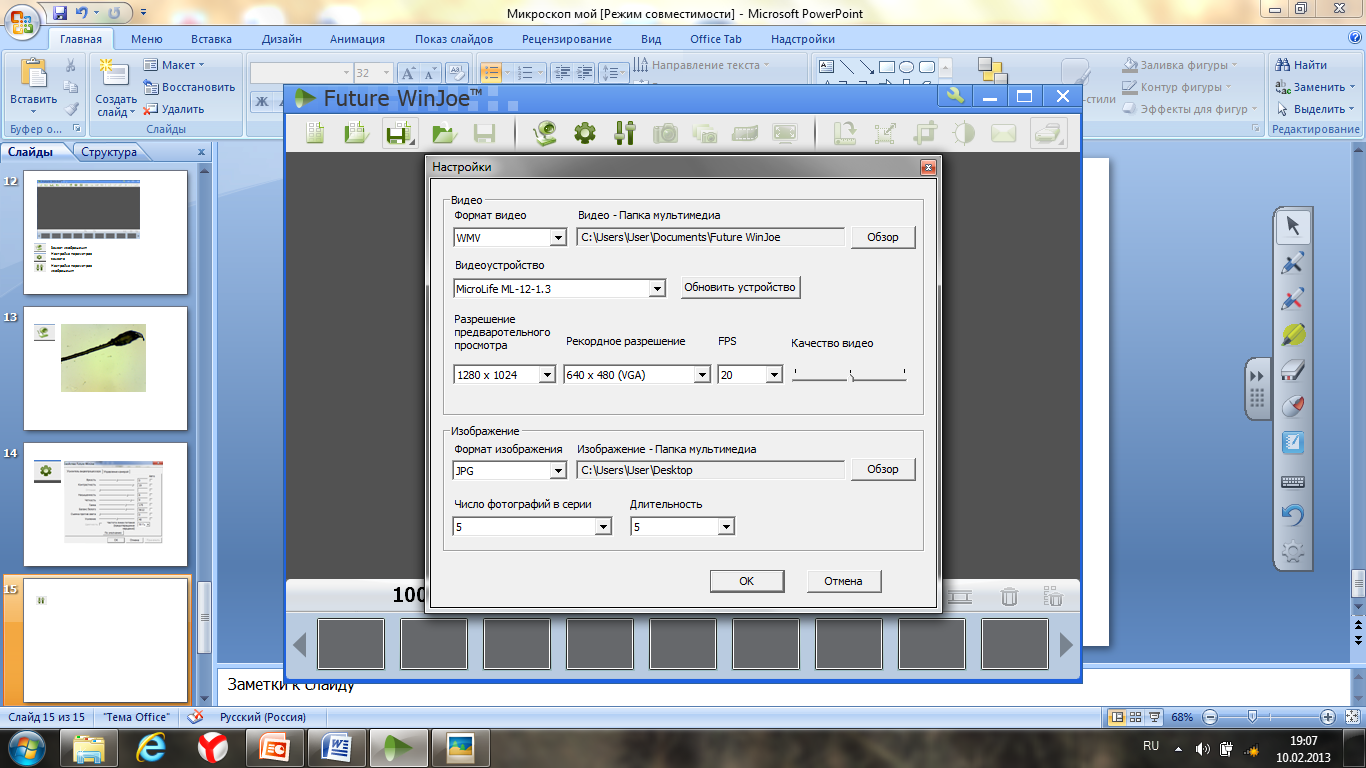1366x768 pixels.
Task: Click the Paste (Вставить) icon in PowerPoint
Action: 33,75
